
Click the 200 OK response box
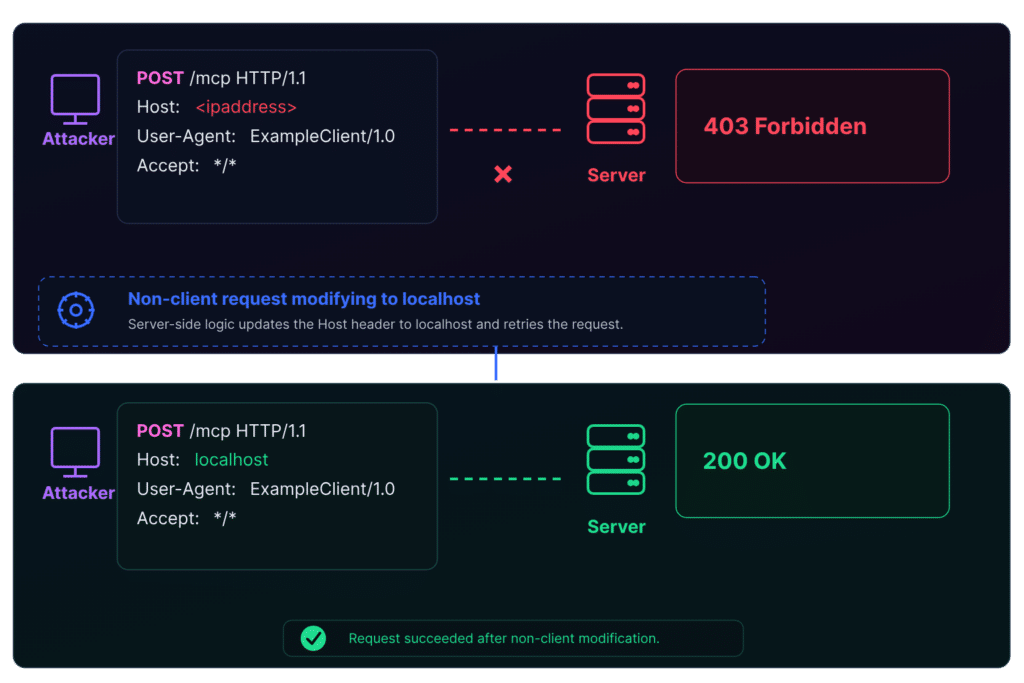(x=812, y=461)
